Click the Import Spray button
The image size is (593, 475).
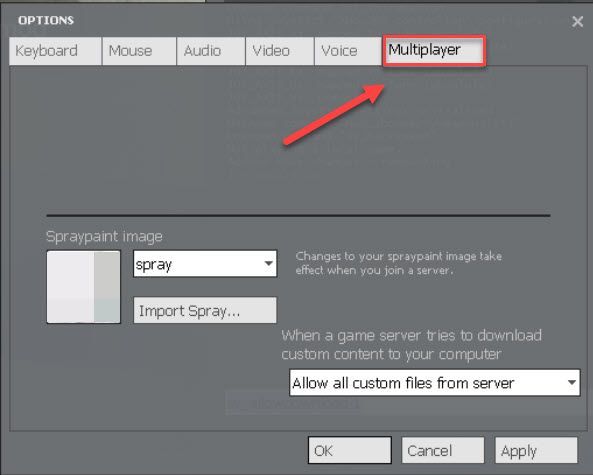pos(205,310)
